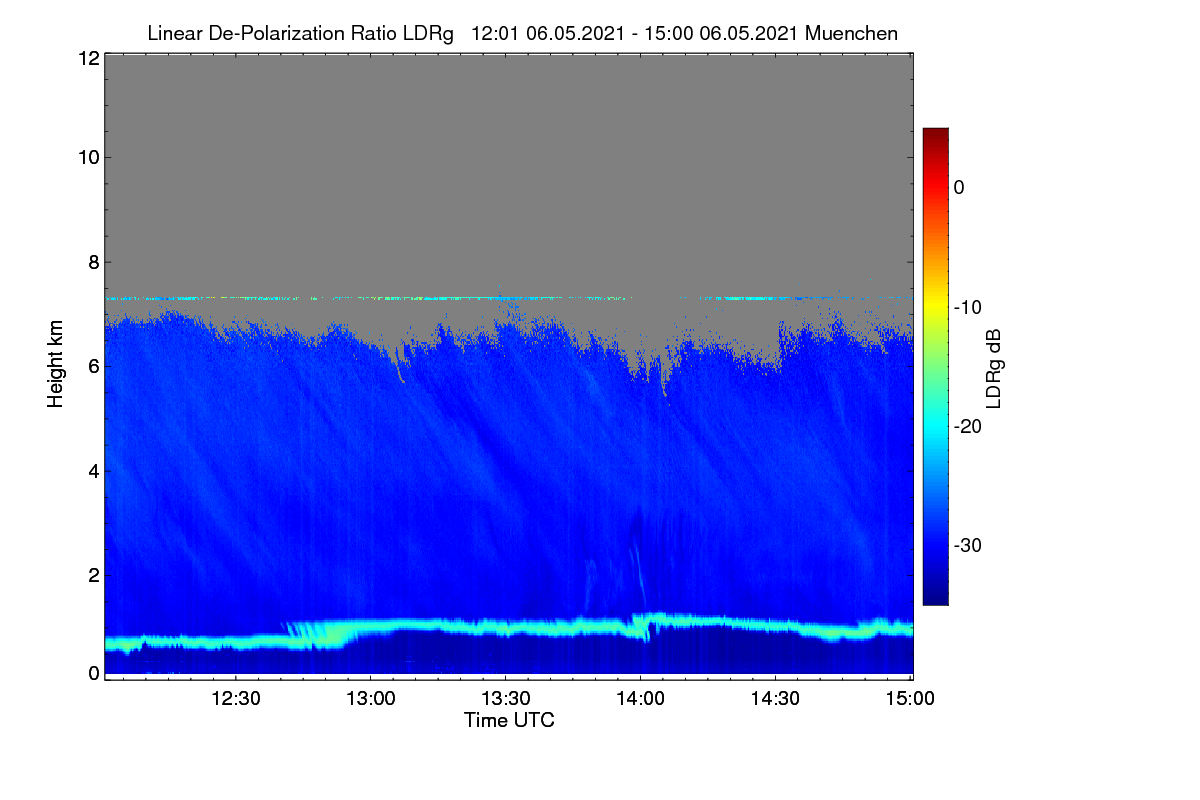Screen dimensions: 1200x800
Task: Click the gray no-data region above 8 km
Action: [x=509, y=160]
